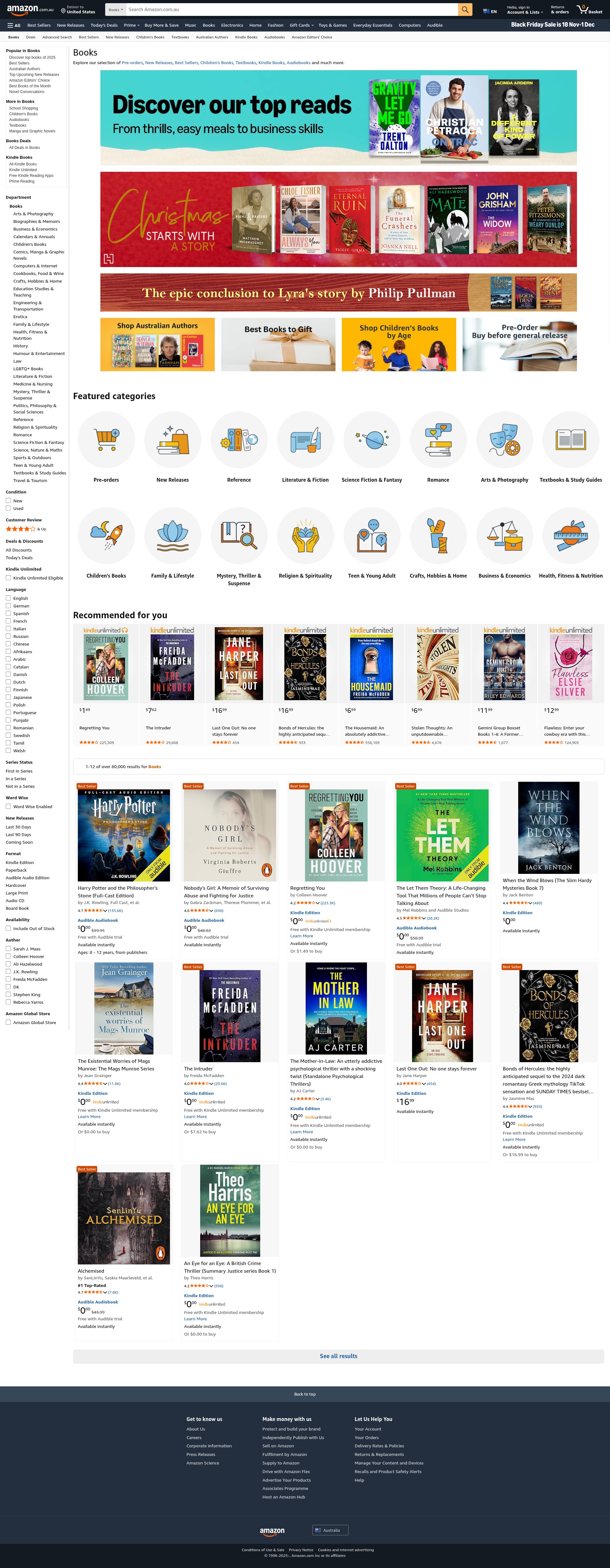This screenshot has width=610, height=1568.
Task: Open the Business & Economics scales icon
Action: click(x=505, y=536)
